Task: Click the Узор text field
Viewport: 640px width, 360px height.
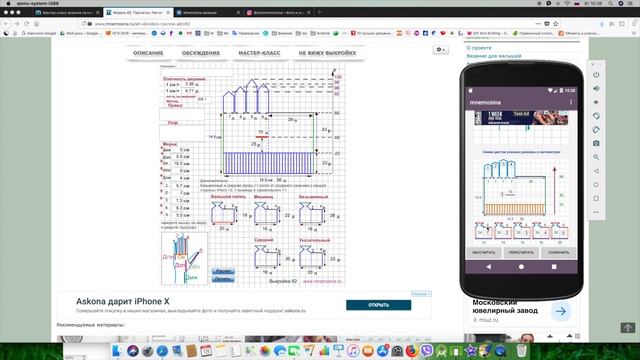Action: [x=182, y=133]
